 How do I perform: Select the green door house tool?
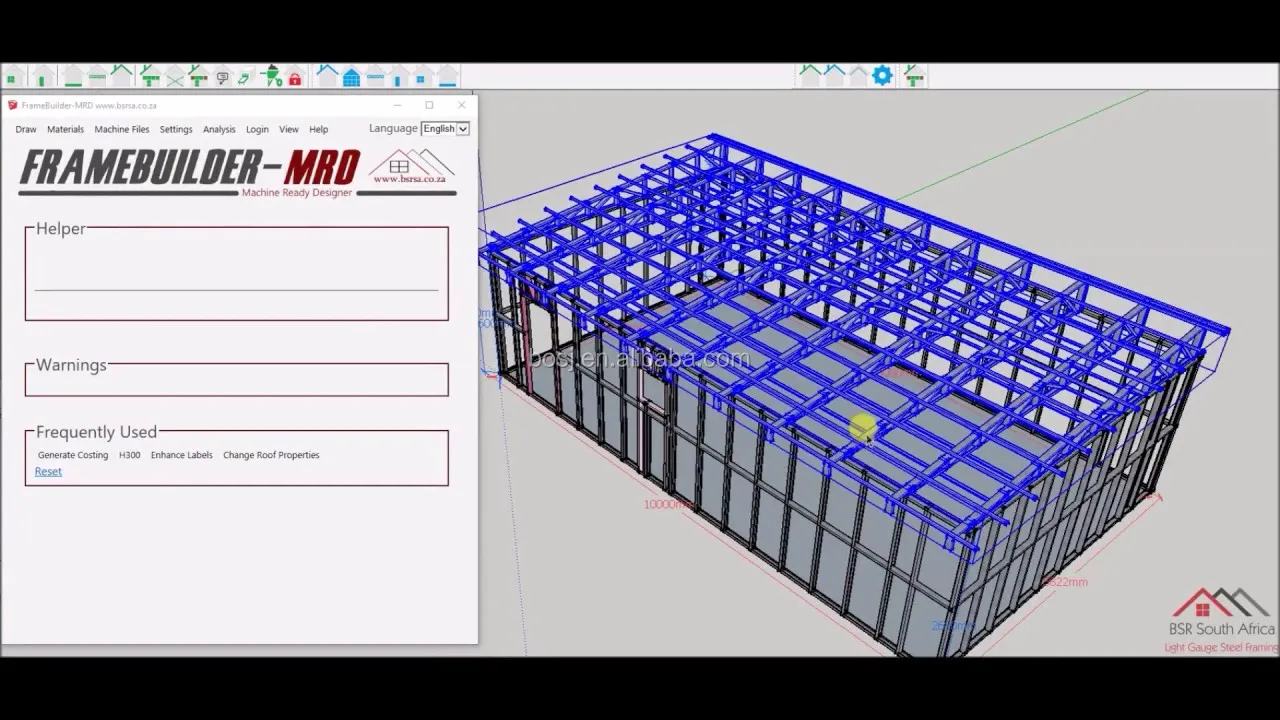coord(42,76)
